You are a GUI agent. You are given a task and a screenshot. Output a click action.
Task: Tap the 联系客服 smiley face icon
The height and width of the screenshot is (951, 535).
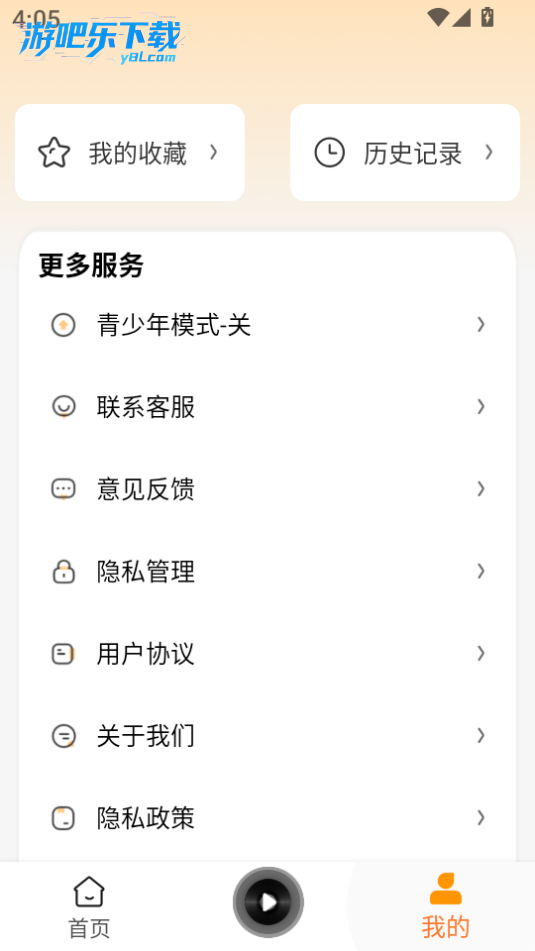coord(63,406)
